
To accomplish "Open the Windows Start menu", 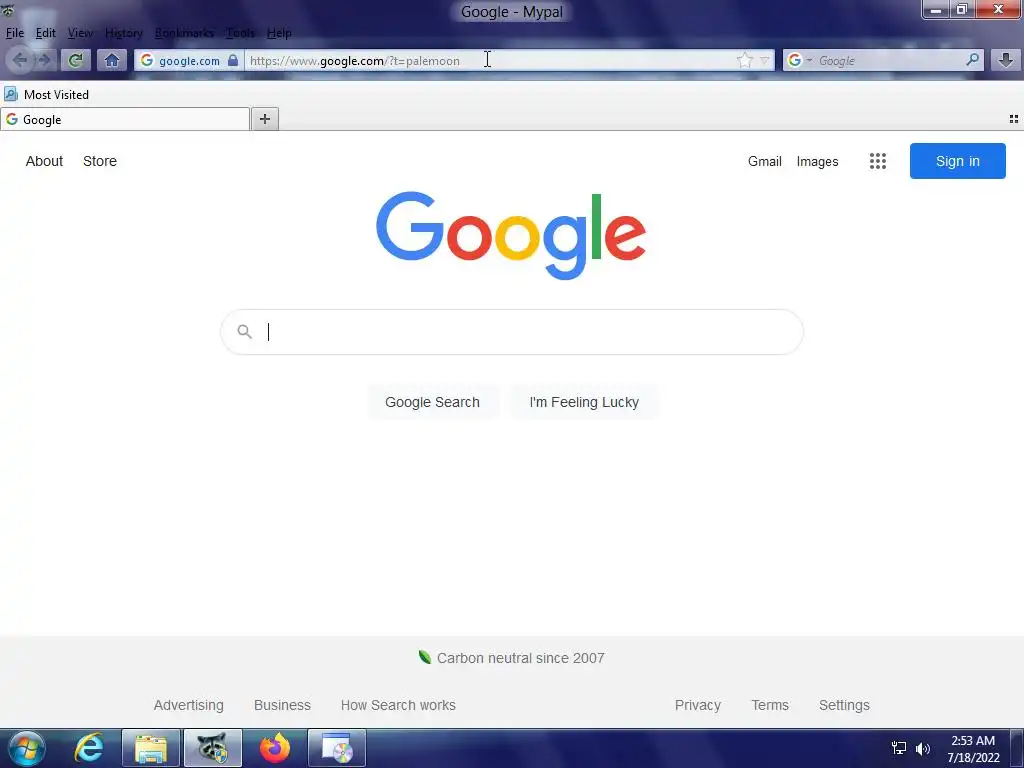I will point(27,748).
